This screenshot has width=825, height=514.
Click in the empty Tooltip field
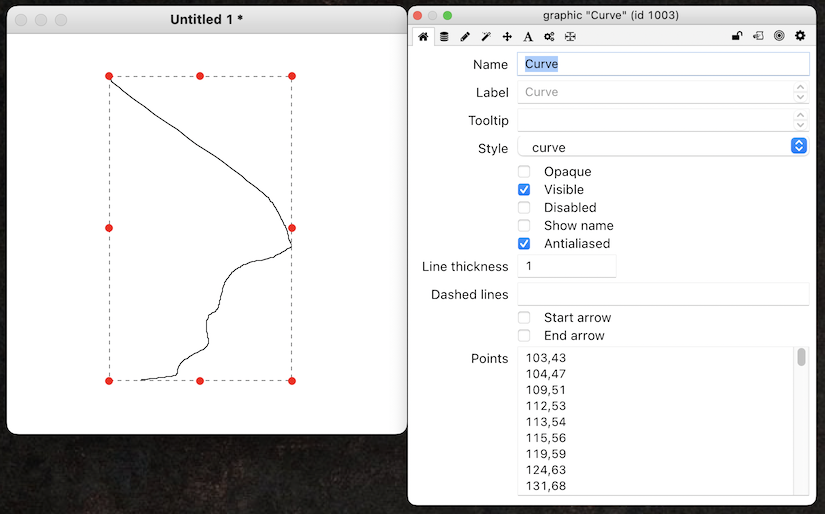point(655,120)
